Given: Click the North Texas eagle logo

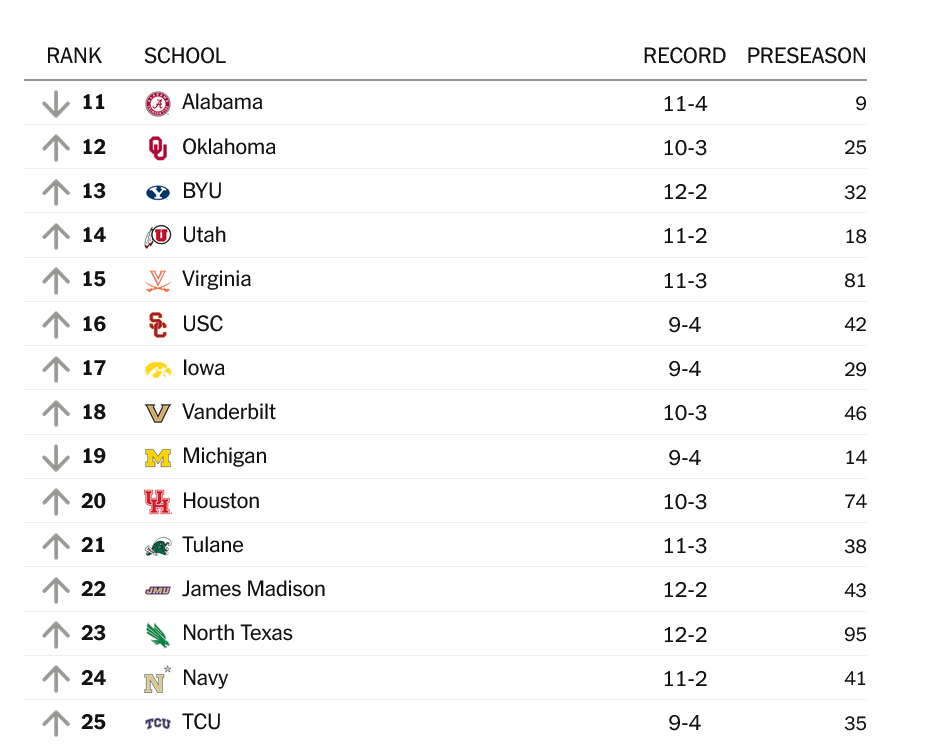Looking at the screenshot, I should coord(157,634).
